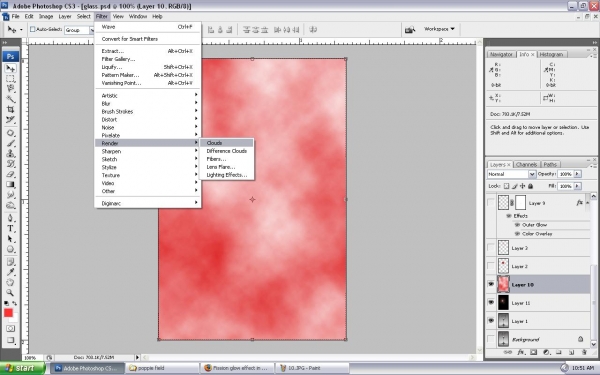Click Add layer style fx button
This screenshot has width=600, height=375.
pos(521,352)
